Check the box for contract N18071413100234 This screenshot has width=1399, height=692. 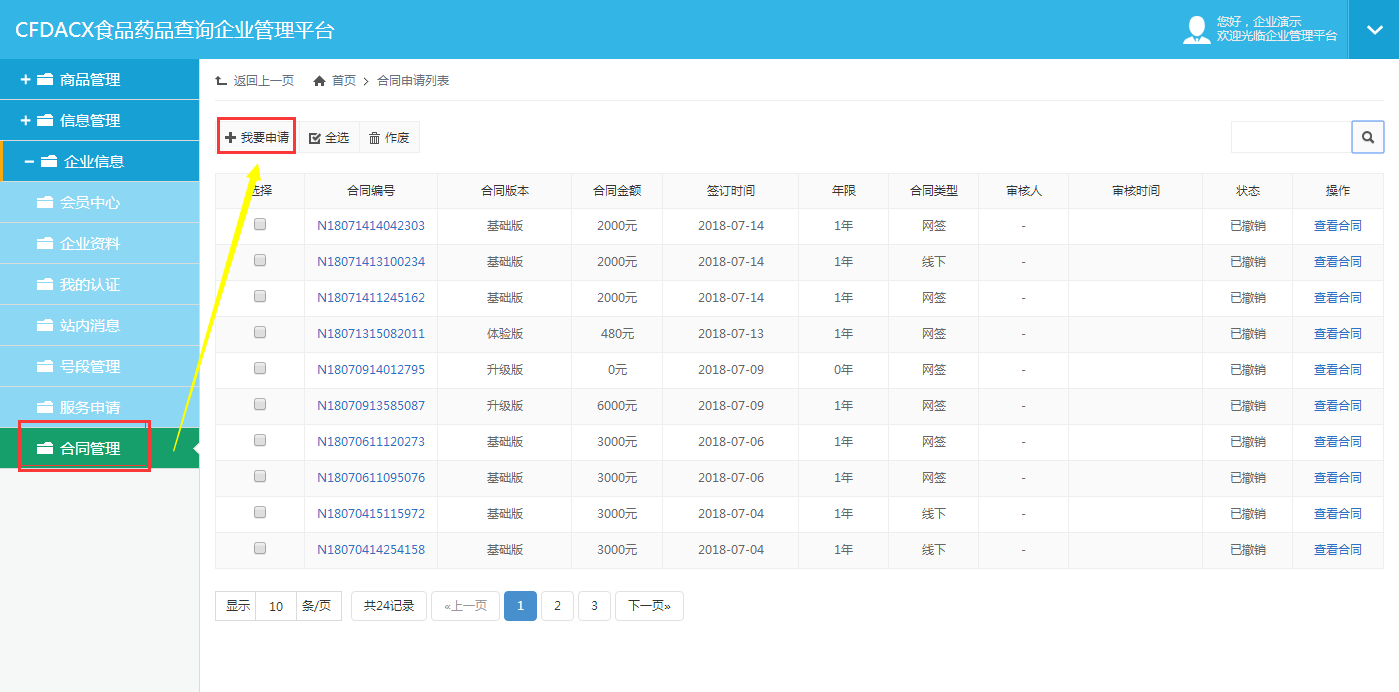tap(260, 260)
